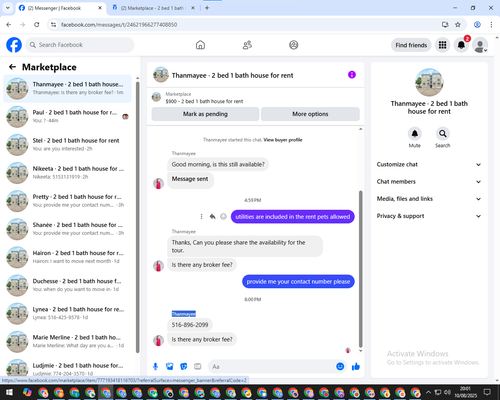Click the 516-896-2099 message bubble
The width and height of the screenshot is (500, 400).
[x=190, y=325]
